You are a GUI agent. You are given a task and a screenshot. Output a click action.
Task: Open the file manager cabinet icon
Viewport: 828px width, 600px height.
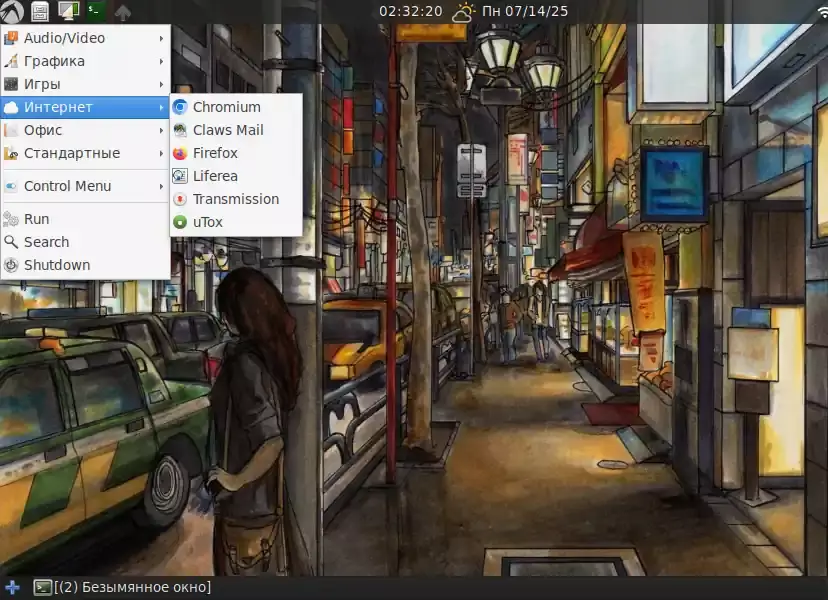click(x=40, y=11)
